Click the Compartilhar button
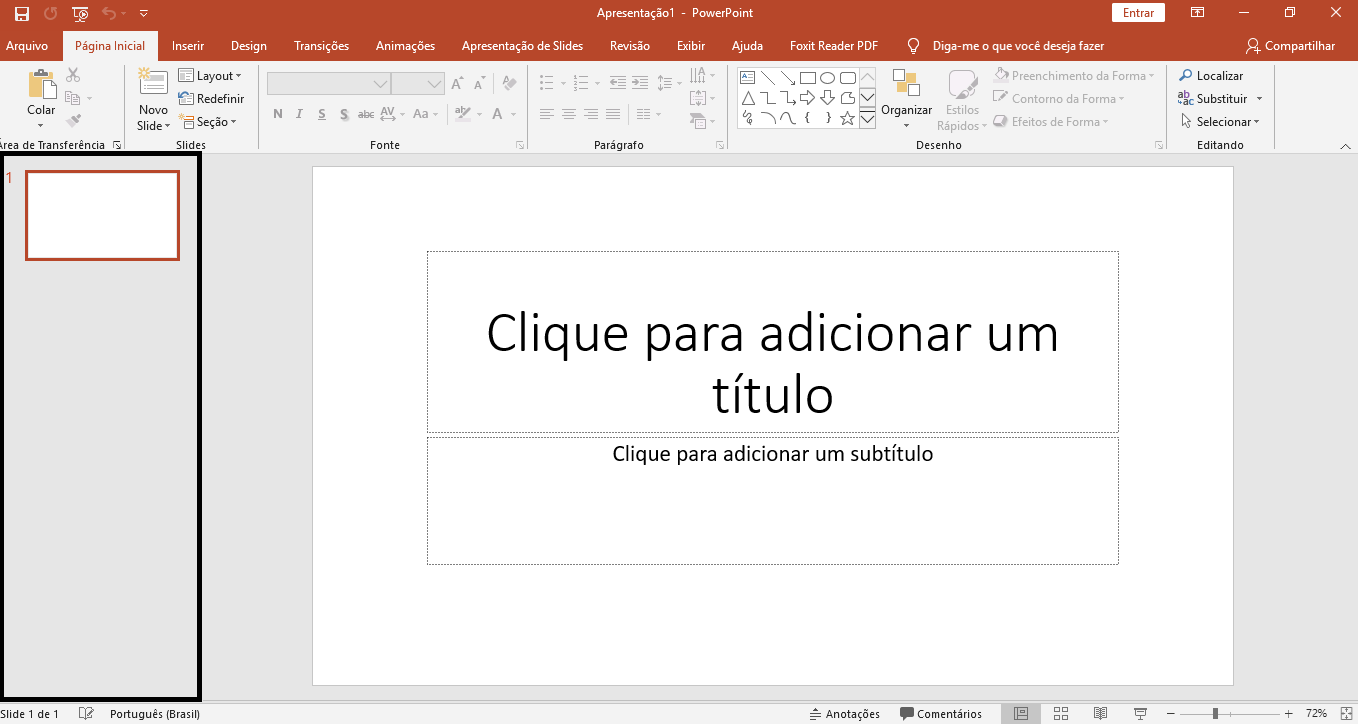 click(x=1290, y=46)
